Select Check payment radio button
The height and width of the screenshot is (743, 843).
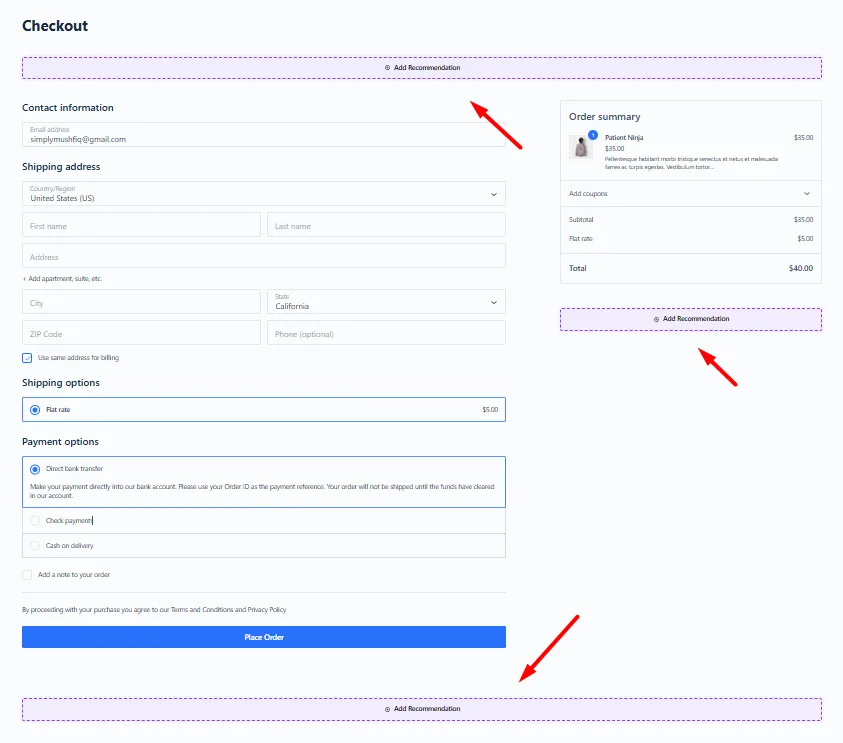(x=35, y=520)
